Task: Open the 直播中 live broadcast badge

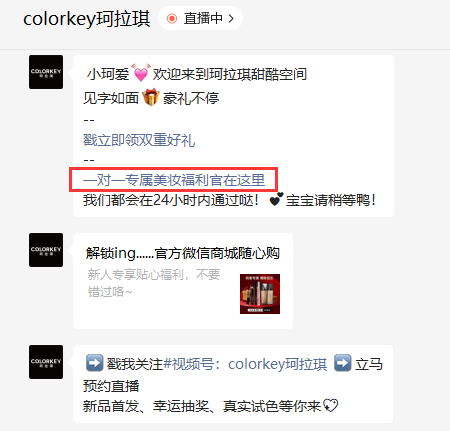Action: tap(200, 18)
